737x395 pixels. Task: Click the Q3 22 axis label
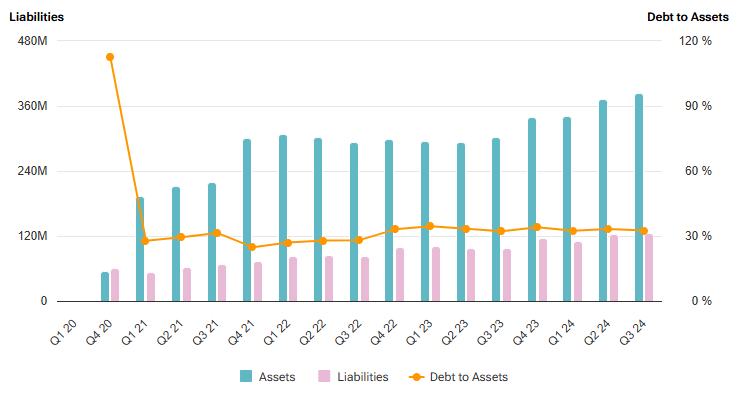click(348, 332)
